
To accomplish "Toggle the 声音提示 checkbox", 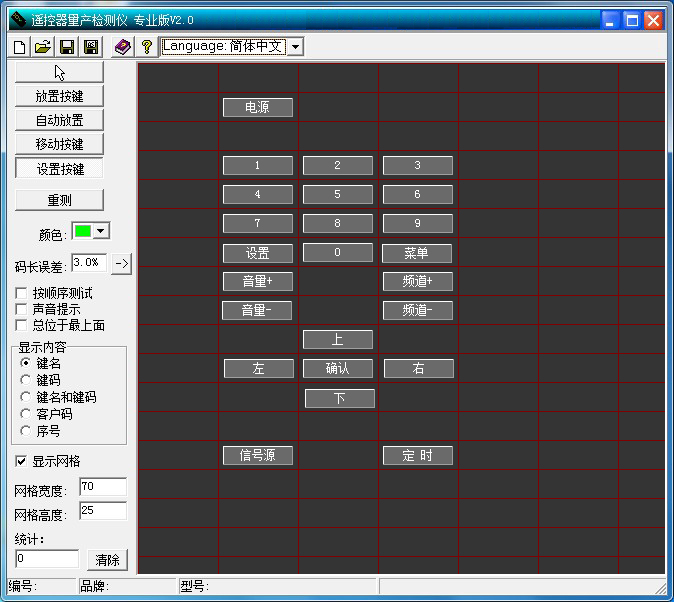I will point(22,309).
